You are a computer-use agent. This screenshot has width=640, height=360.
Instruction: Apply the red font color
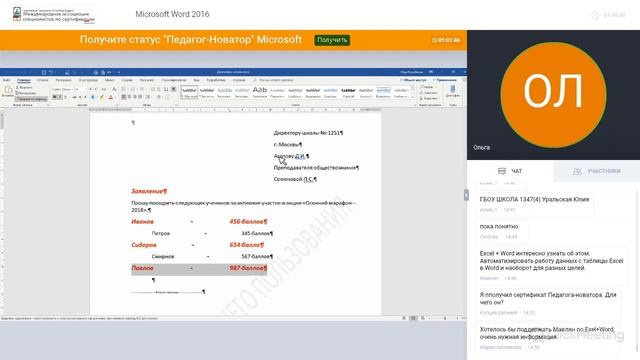pos(111,97)
